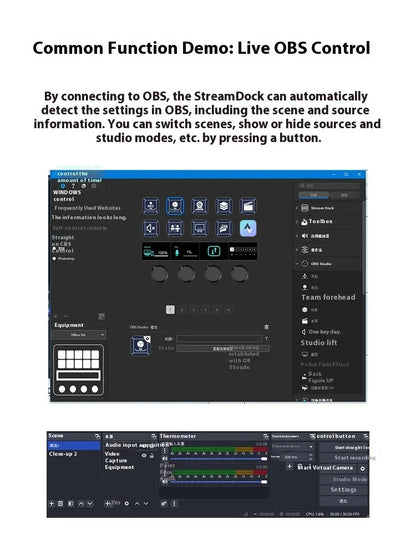Image resolution: width=416 pixels, height=555 pixels.
Task: Click the light-blue arrow logo key
Action: [x=248, y=228]
